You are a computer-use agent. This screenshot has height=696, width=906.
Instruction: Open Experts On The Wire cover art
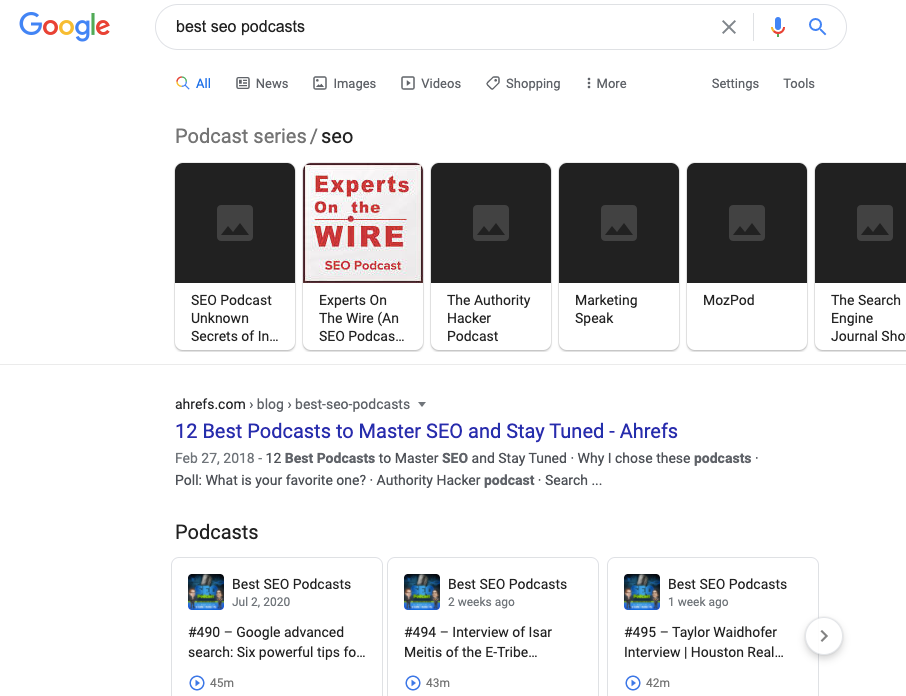pyautogui.click(x=363, y=223)
